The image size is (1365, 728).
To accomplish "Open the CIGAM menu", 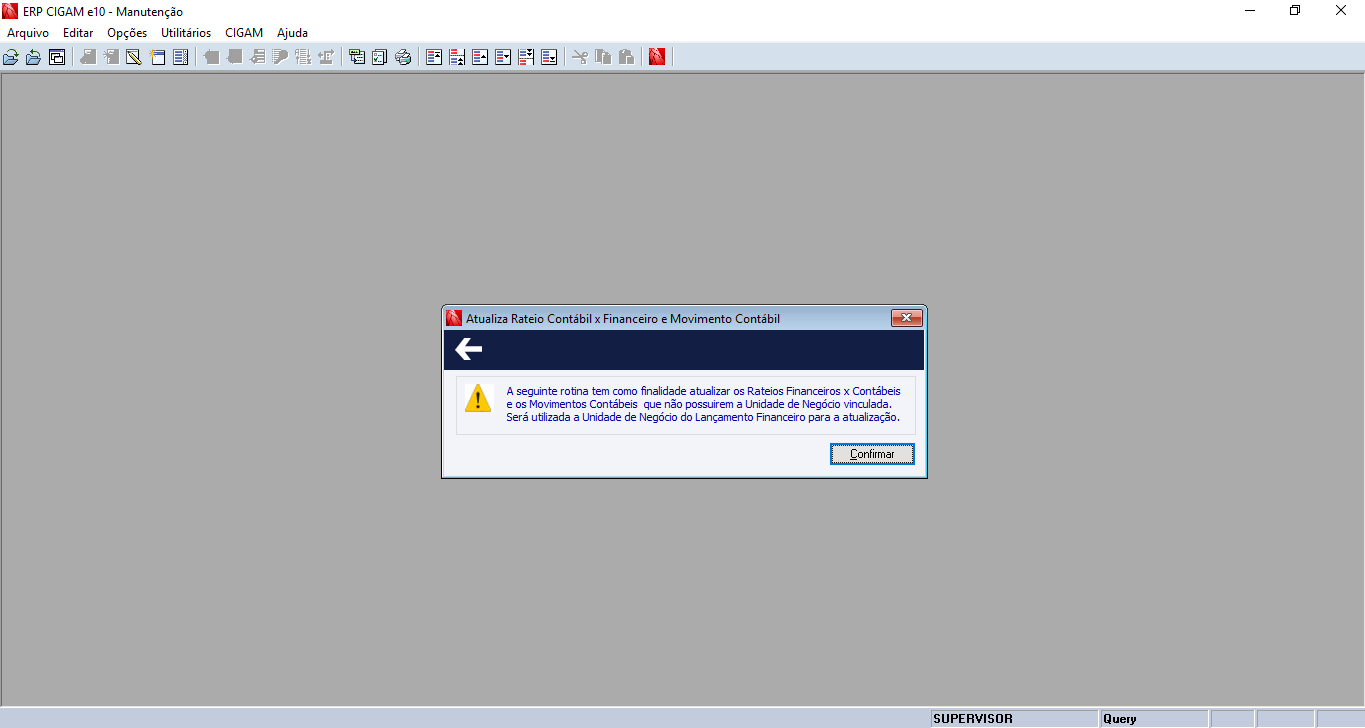I will [x=244, y=33].
